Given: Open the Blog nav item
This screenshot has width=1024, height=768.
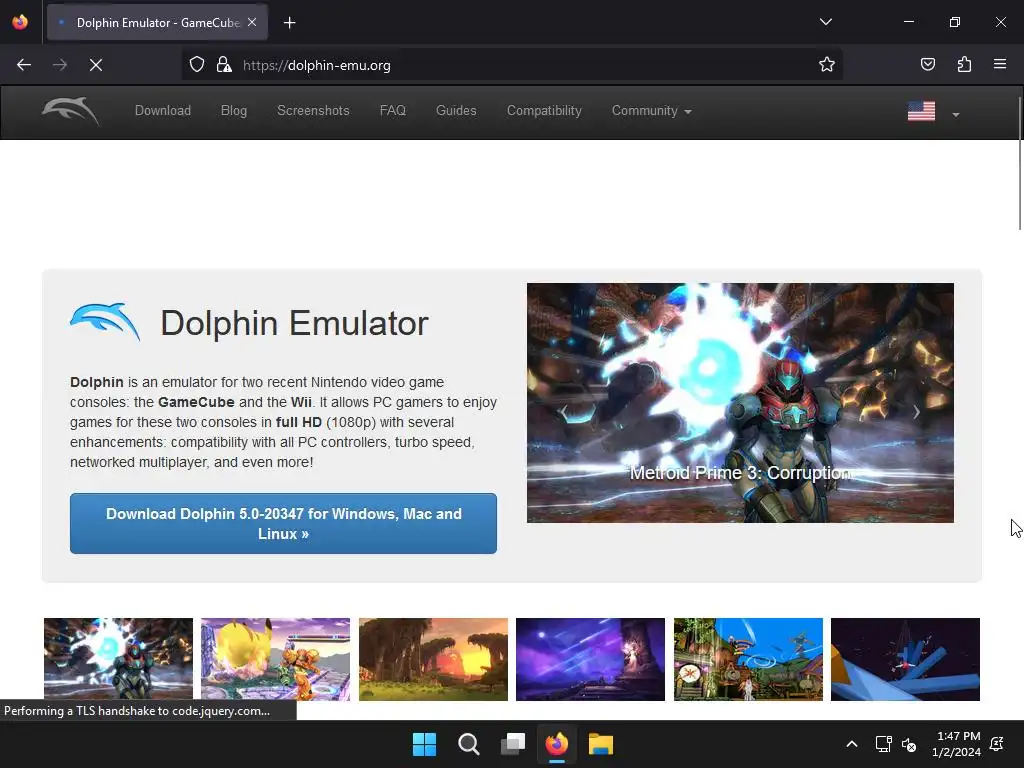Looking at the screenshot, I should coord(234,110).
